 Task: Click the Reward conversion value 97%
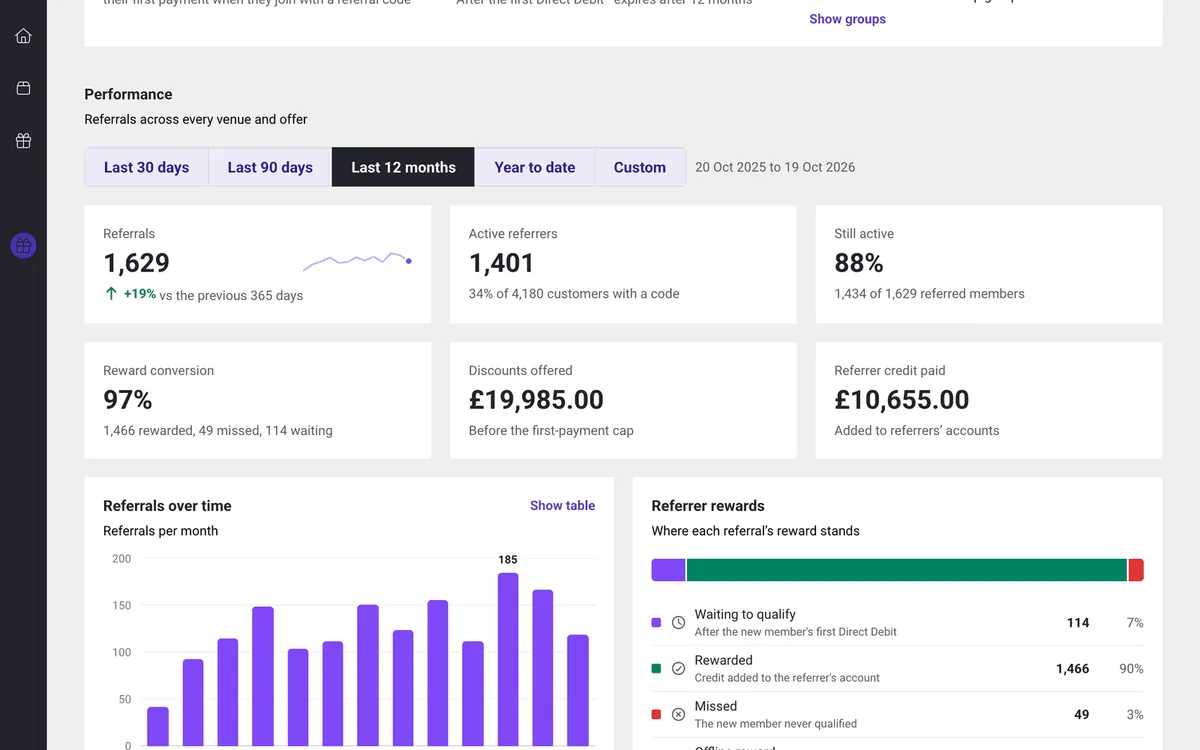128,400
